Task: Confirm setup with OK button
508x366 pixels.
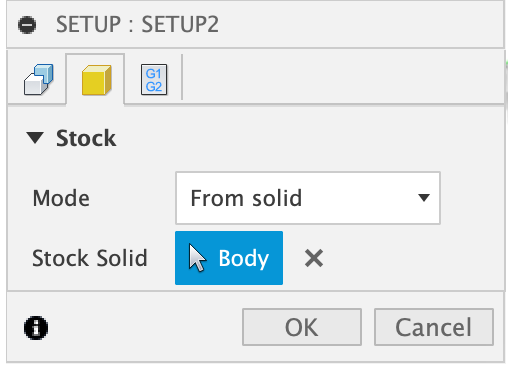Action: [x=302, y=327]
